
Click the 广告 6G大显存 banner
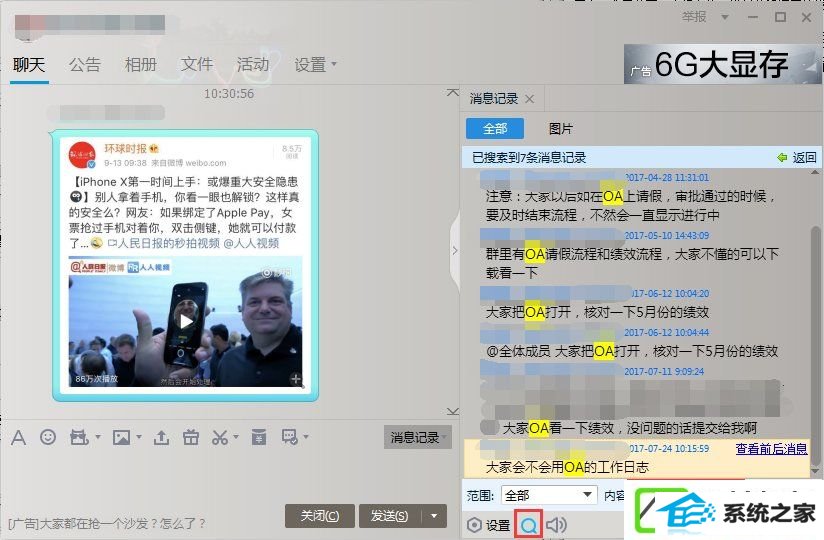coord(723,64)
